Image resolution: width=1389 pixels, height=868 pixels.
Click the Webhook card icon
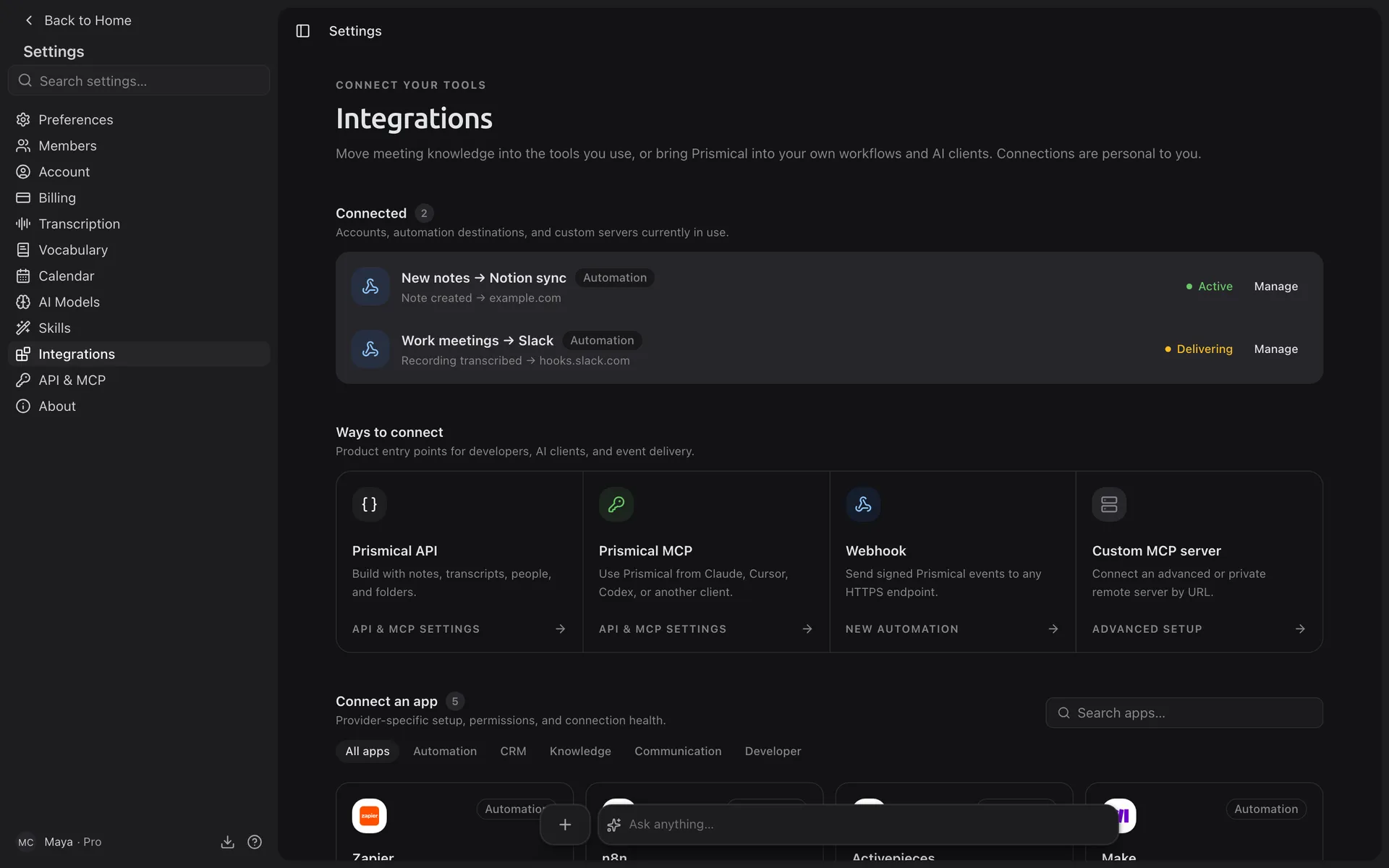click(863, 504)
